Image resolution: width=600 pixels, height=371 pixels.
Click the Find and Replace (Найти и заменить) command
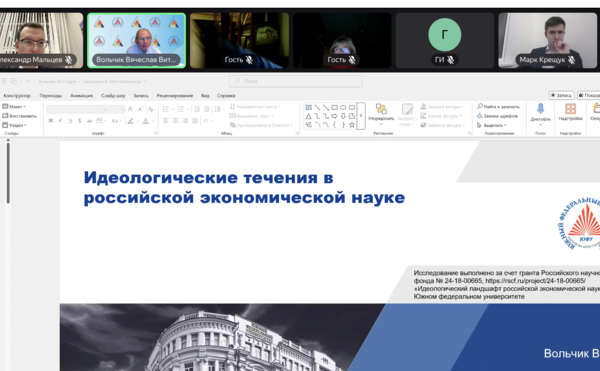[x=498, y=107]
